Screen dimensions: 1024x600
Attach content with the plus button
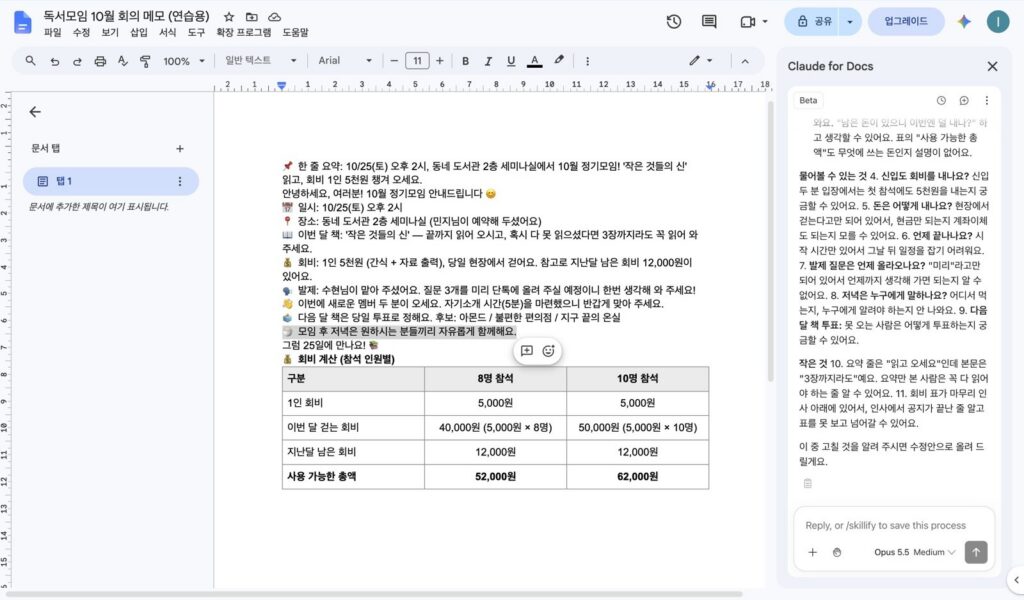pos(812,552)
